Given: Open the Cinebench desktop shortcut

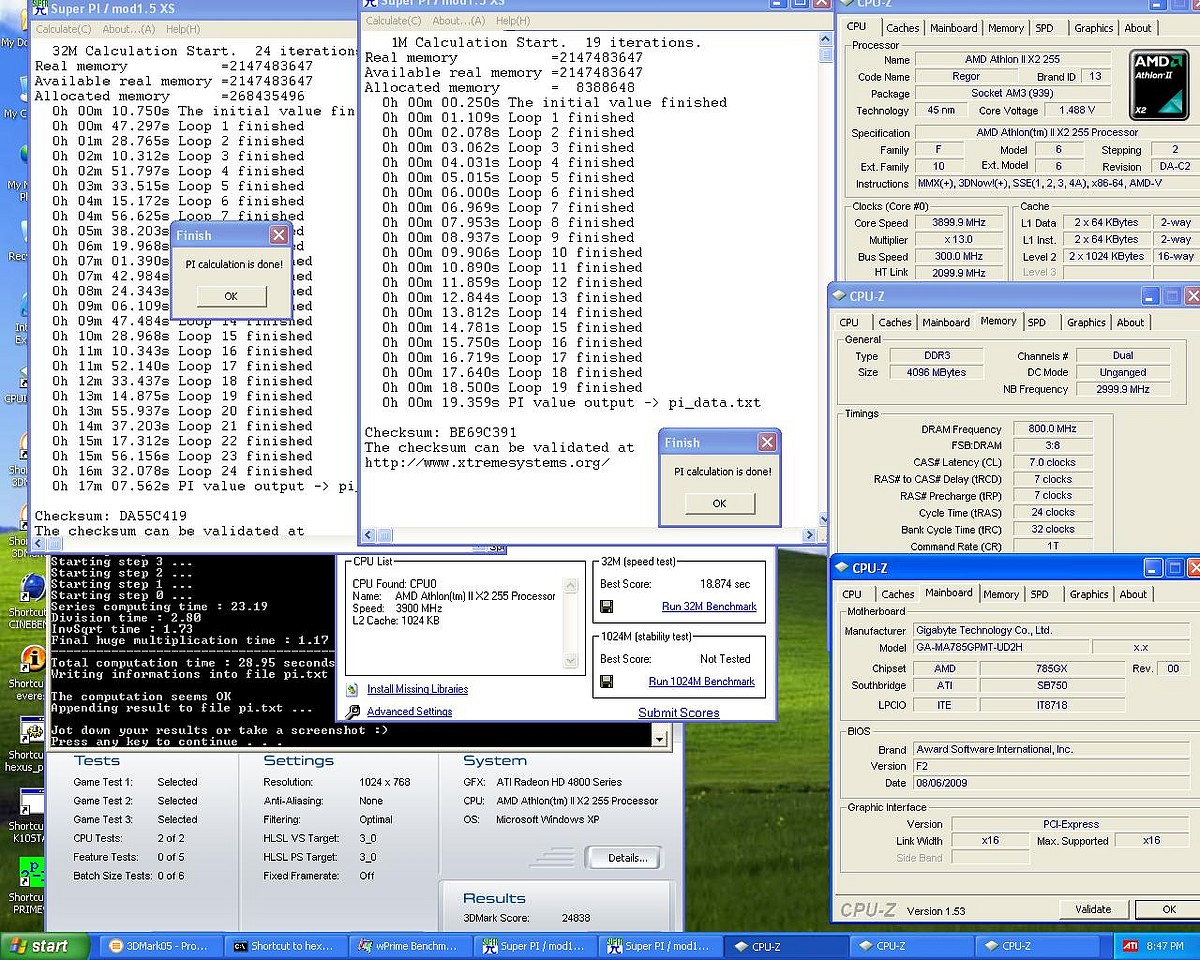Looking at the screenshot, I should (x=32, y=587).
